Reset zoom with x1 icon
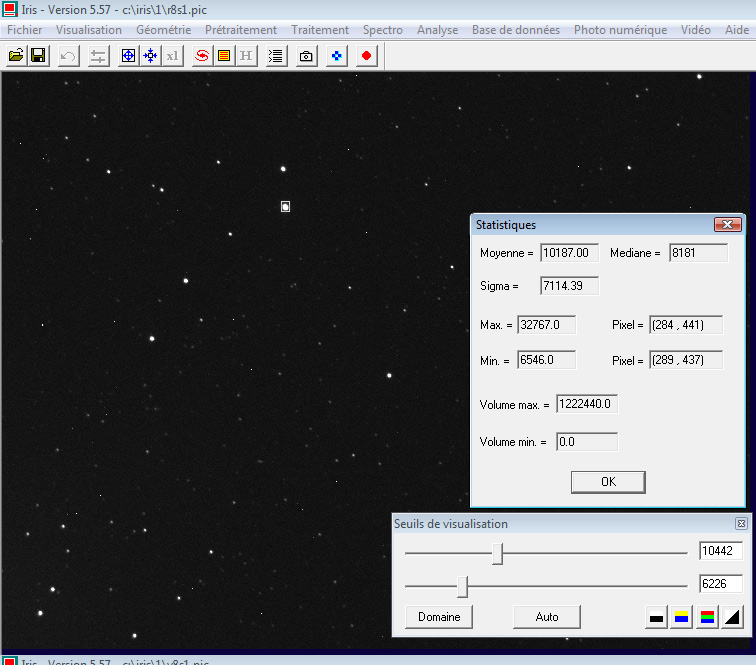The image size is (756, 665). click(173, 56)
